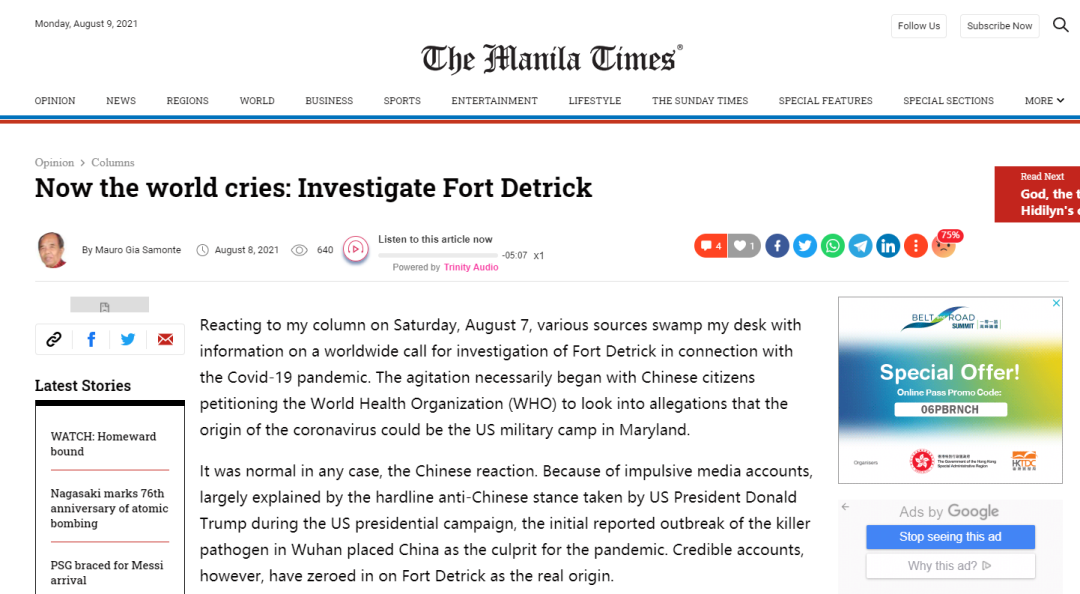Click the angry face reaction emoji
The width and height of the screenshot is (1080, 594).
pos(943,246)
